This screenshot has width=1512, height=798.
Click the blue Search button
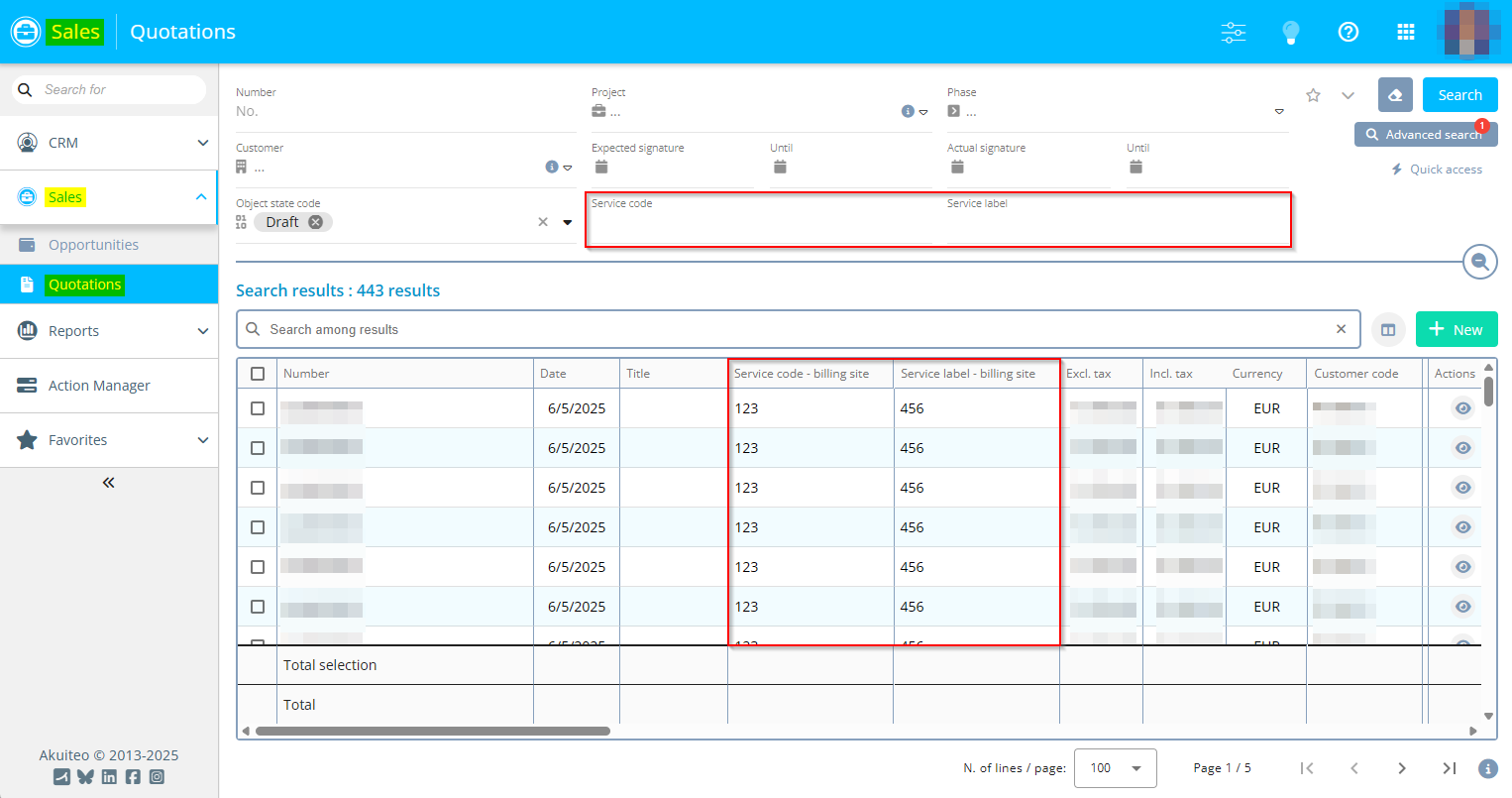(1459, 95)
